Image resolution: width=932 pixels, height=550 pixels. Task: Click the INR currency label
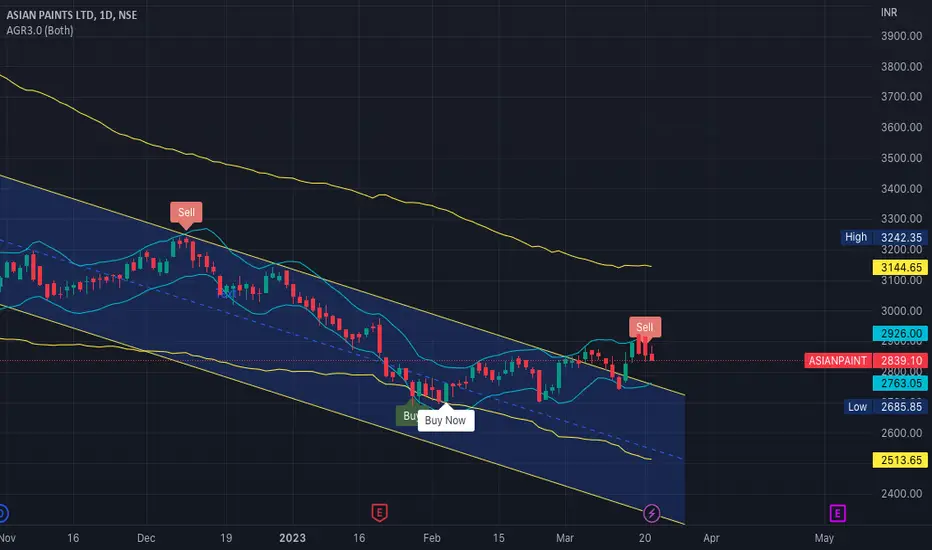pos(889,12)
